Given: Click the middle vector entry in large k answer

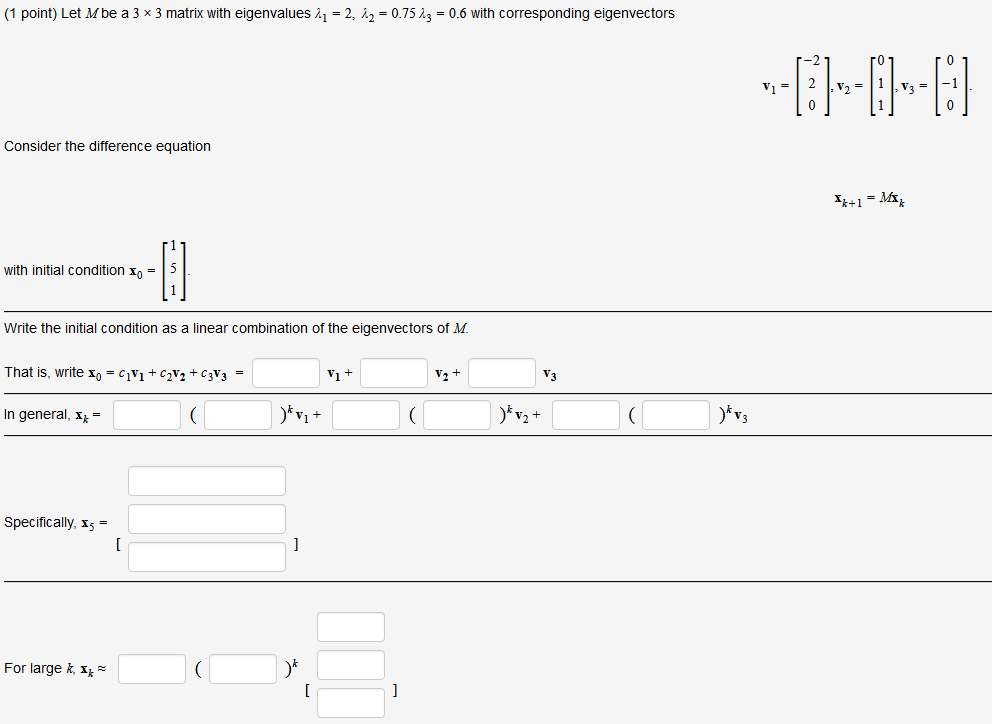Looking at the screenshot, I should pyautogui.click(x=350, y=664).
